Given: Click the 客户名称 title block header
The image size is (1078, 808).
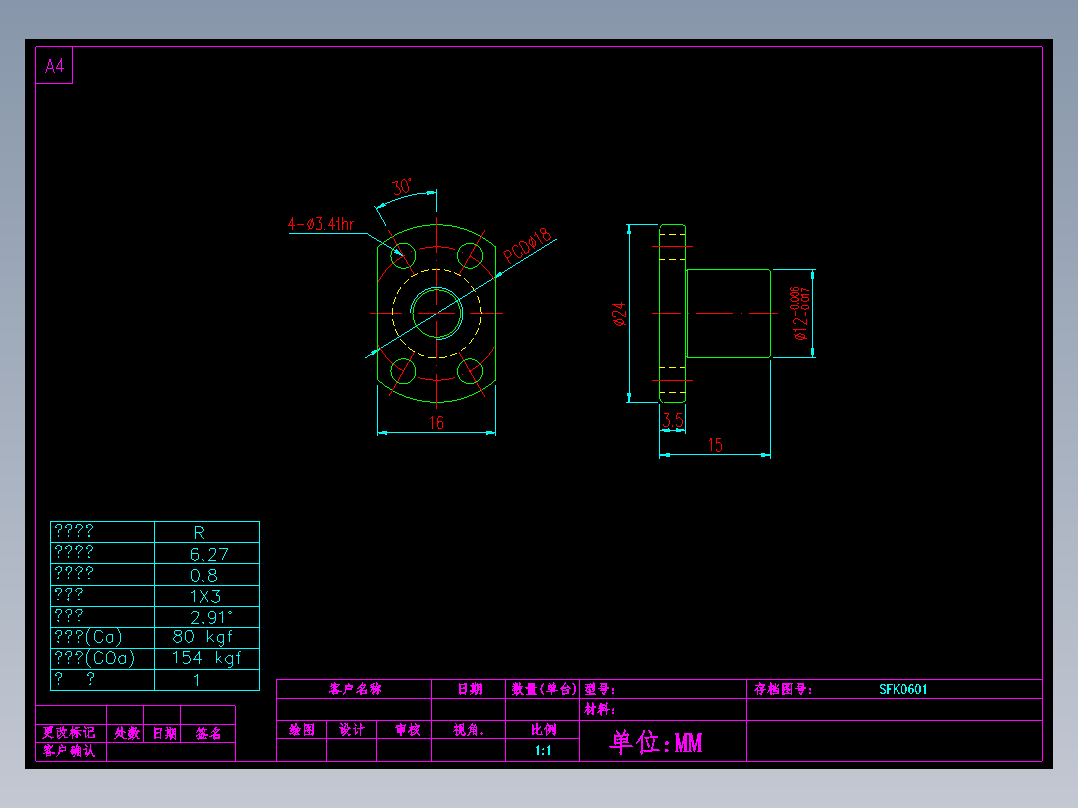Looking at the screenshot, I should coord(355,689).
